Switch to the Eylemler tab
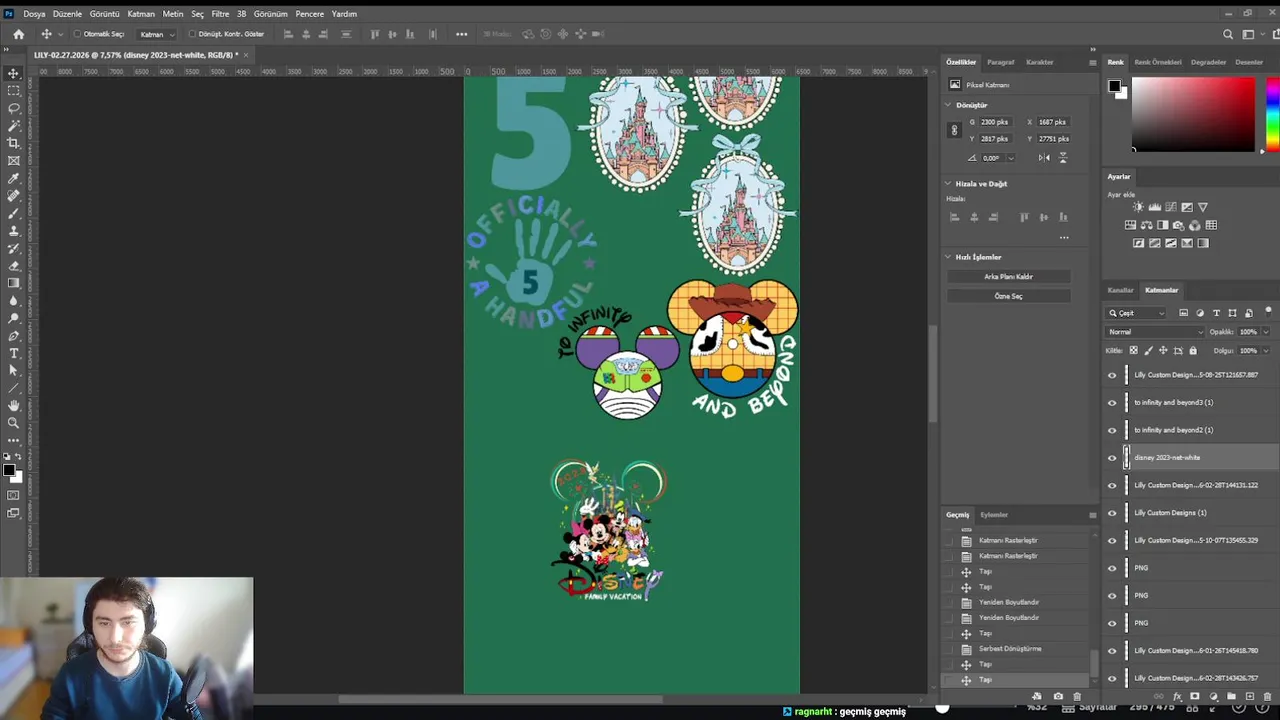This screenshot has width=1280, height=720. pos(994,515)
